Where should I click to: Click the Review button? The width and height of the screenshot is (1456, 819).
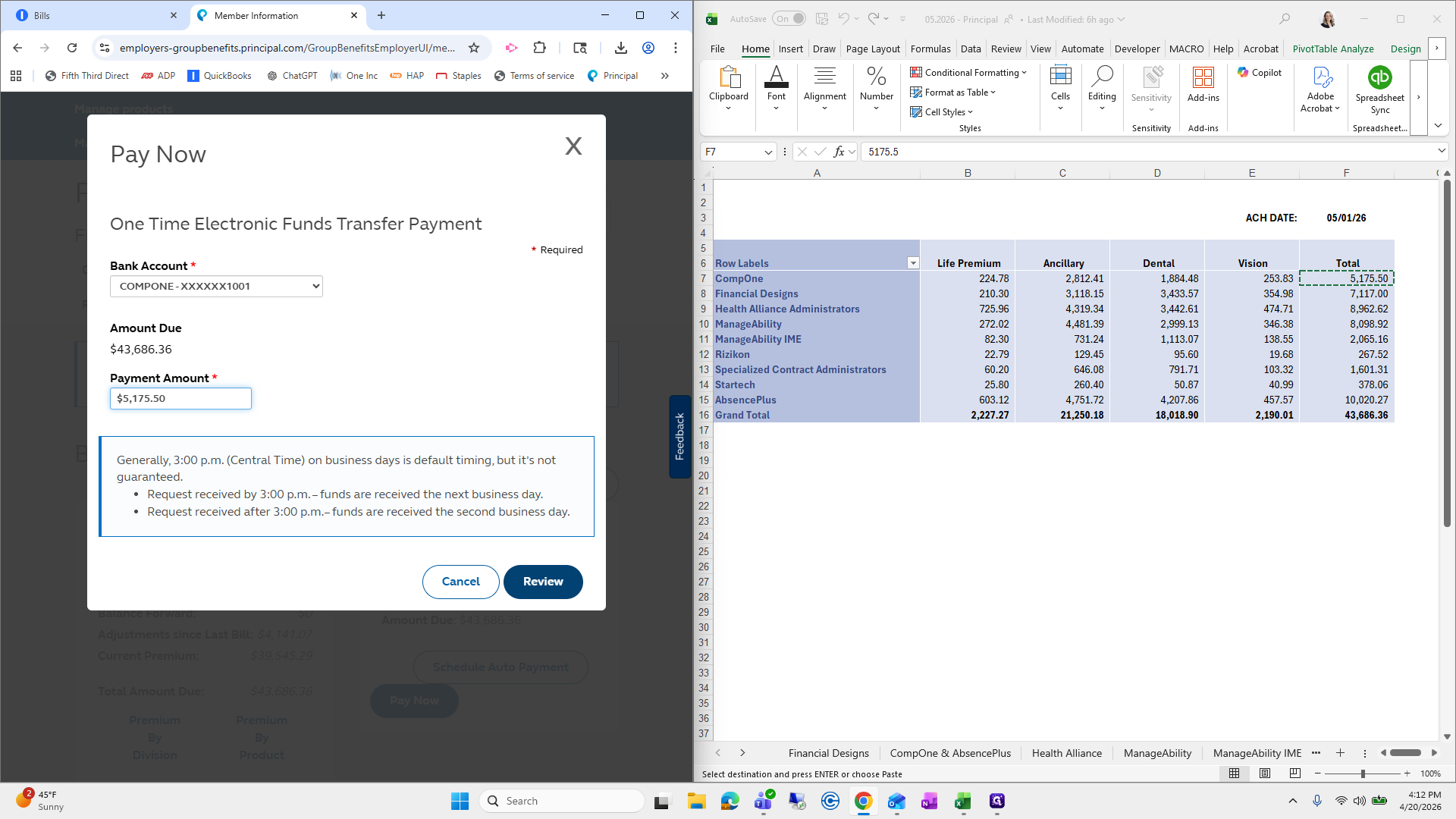543,582
